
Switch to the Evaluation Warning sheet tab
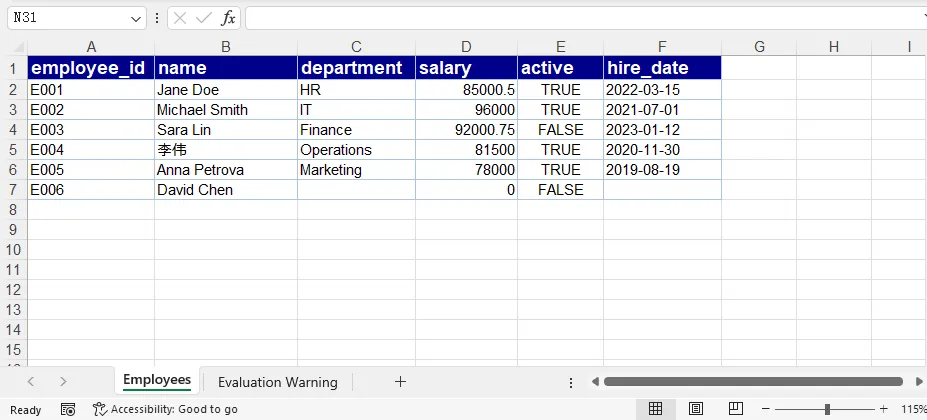click(277, 382)
